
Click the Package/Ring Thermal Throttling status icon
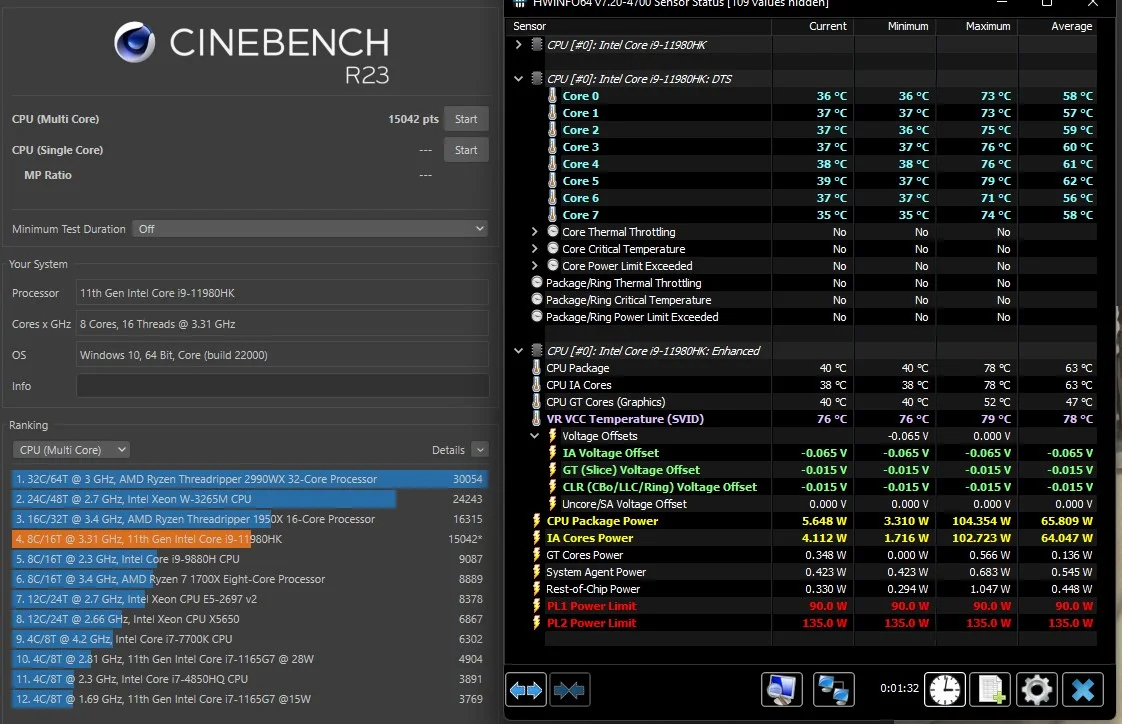pyautogui.click(x=537, y=283)
